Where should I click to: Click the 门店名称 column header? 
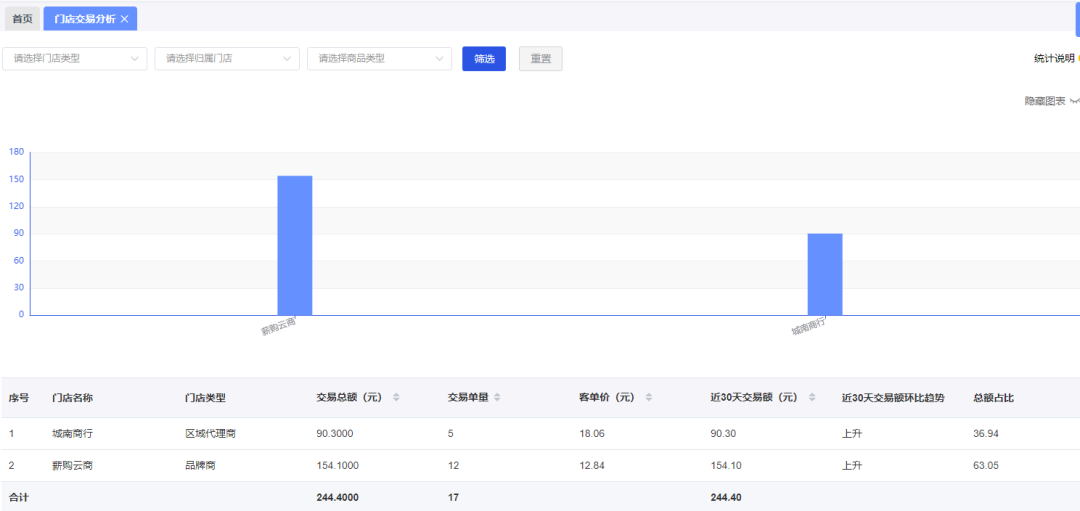(x=72, y=398)
